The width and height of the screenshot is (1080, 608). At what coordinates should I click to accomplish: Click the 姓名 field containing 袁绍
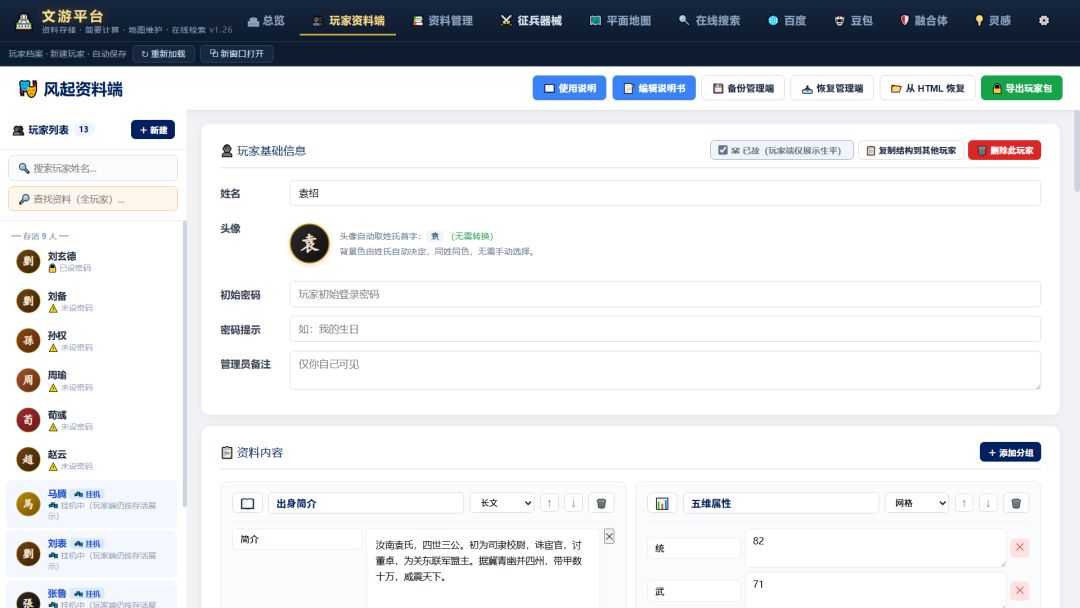pyautogui.click(x=665, y=193)
